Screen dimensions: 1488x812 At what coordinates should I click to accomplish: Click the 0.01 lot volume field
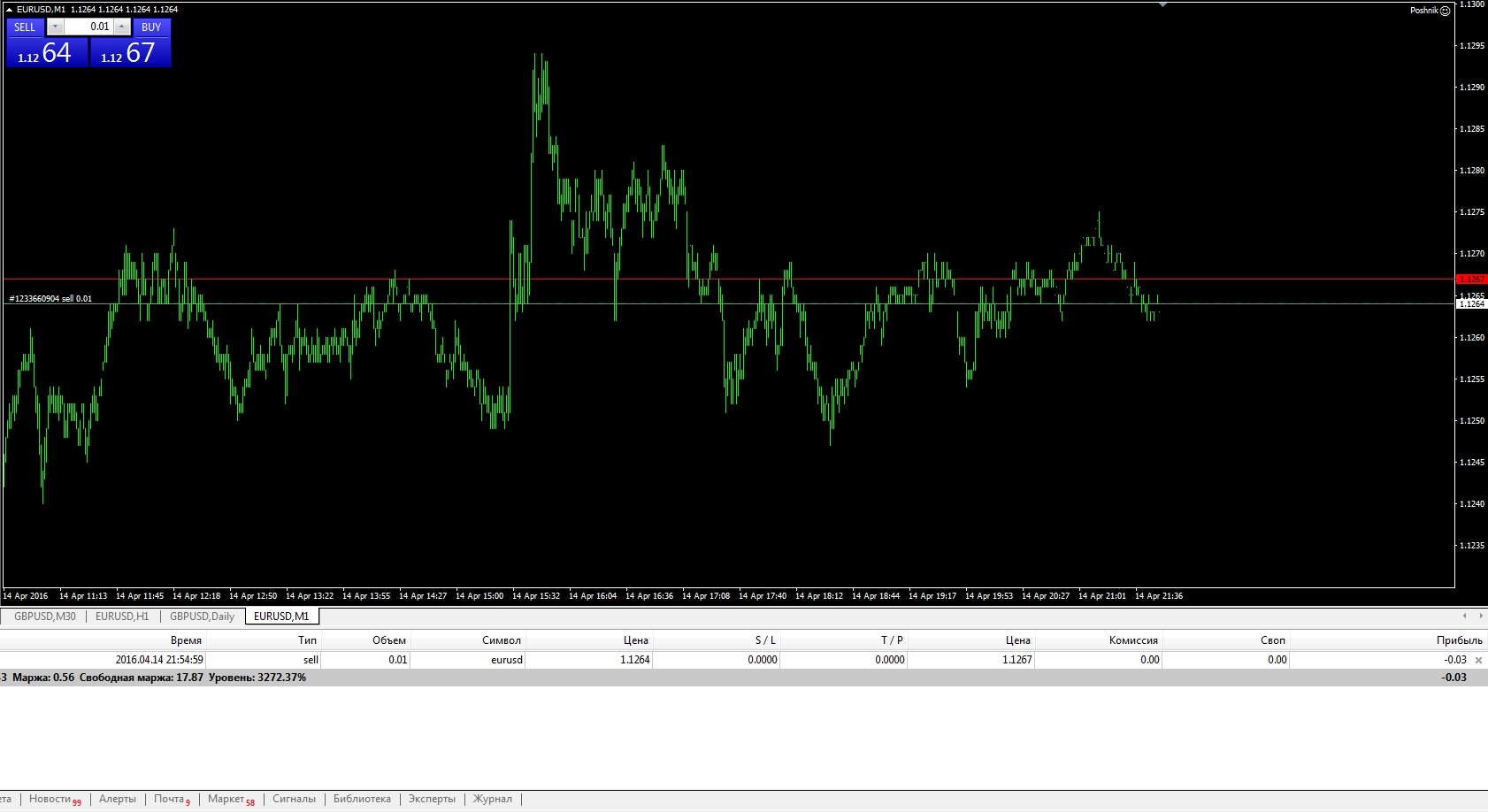point(88,27)
